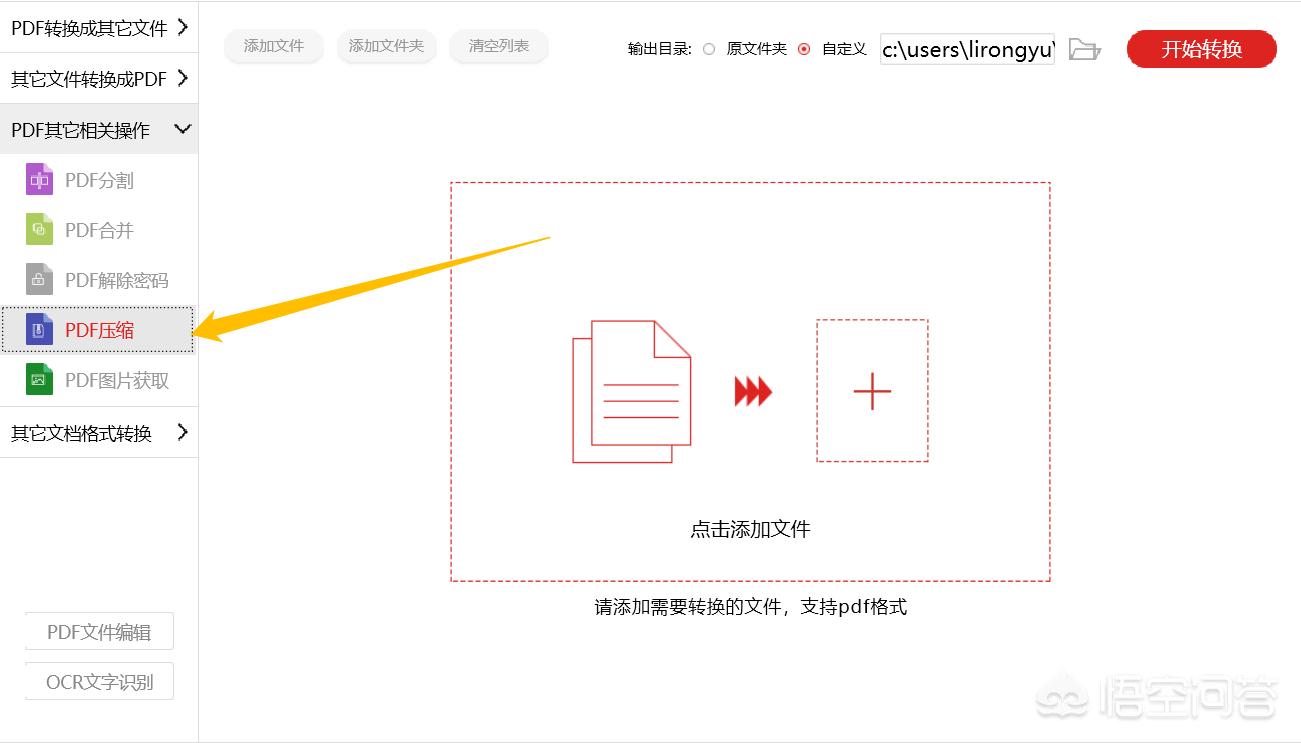Select the PDF分割 split icon

click(x=38, y=179)
